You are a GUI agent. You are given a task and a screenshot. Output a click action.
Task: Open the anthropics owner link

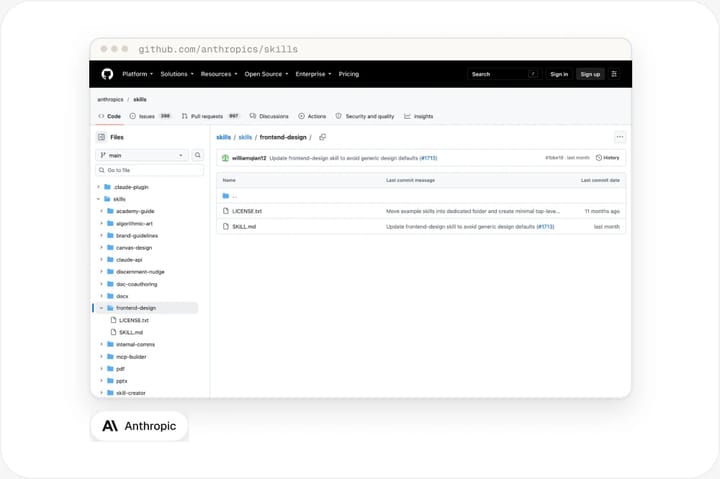[x=110, y=99]
